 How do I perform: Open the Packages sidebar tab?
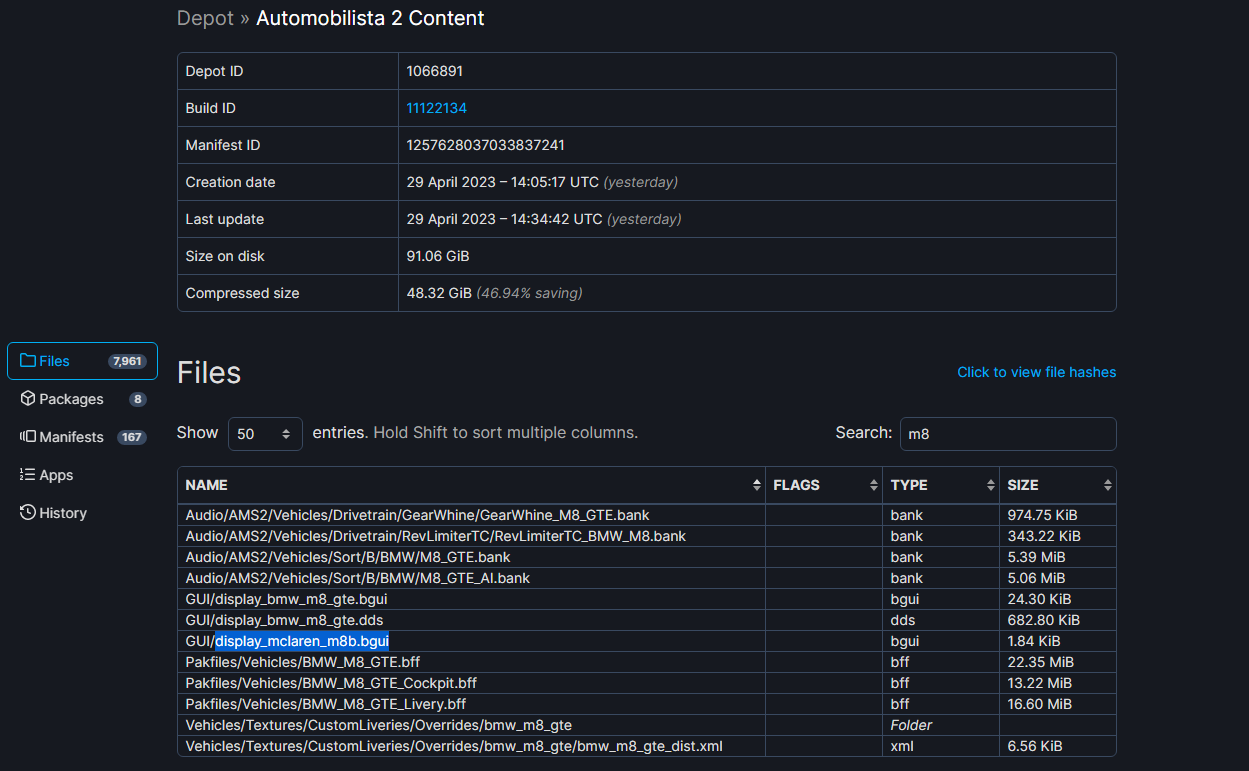point(82,399)
